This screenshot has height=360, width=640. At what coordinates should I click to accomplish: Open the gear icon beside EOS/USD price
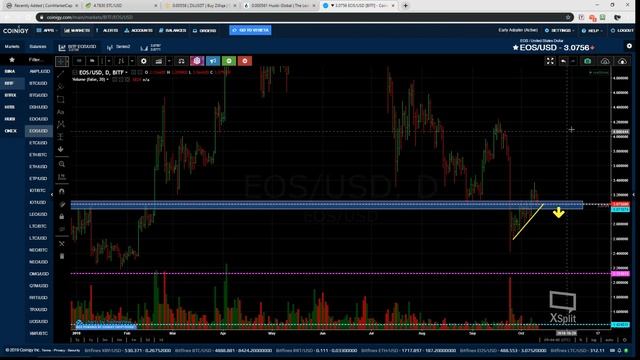(629, 46)
